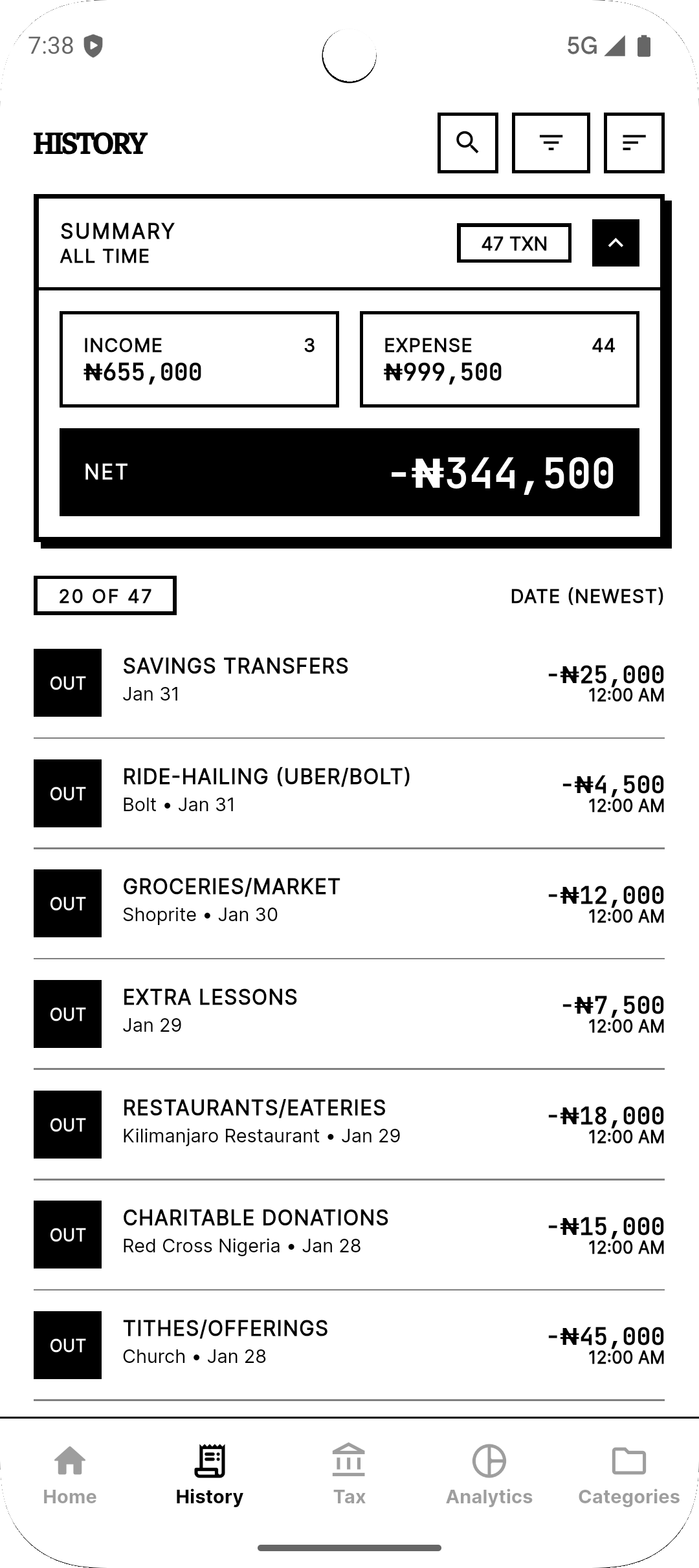
Task: Click the 47 TXN badge
Action: (514, 243)
